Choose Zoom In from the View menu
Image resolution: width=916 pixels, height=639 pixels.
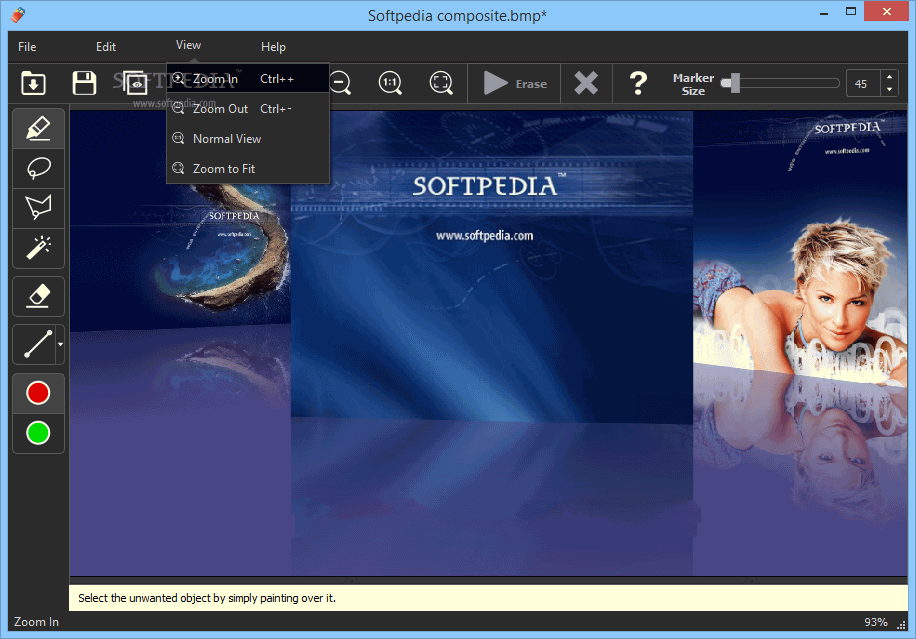tap(248, 78)
